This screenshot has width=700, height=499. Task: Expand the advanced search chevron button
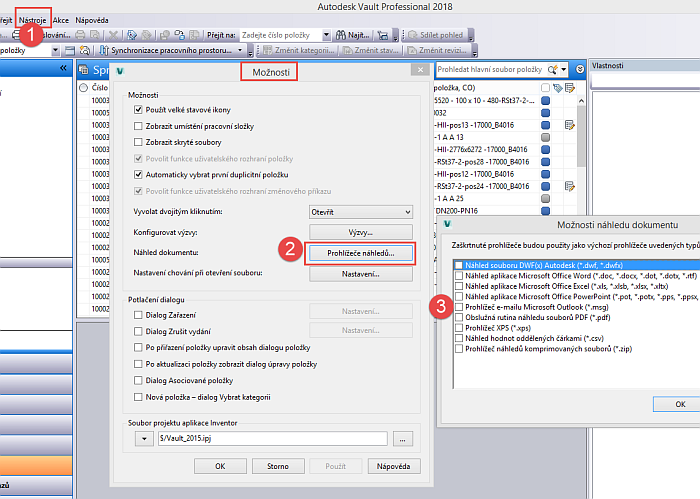point(580,69)
